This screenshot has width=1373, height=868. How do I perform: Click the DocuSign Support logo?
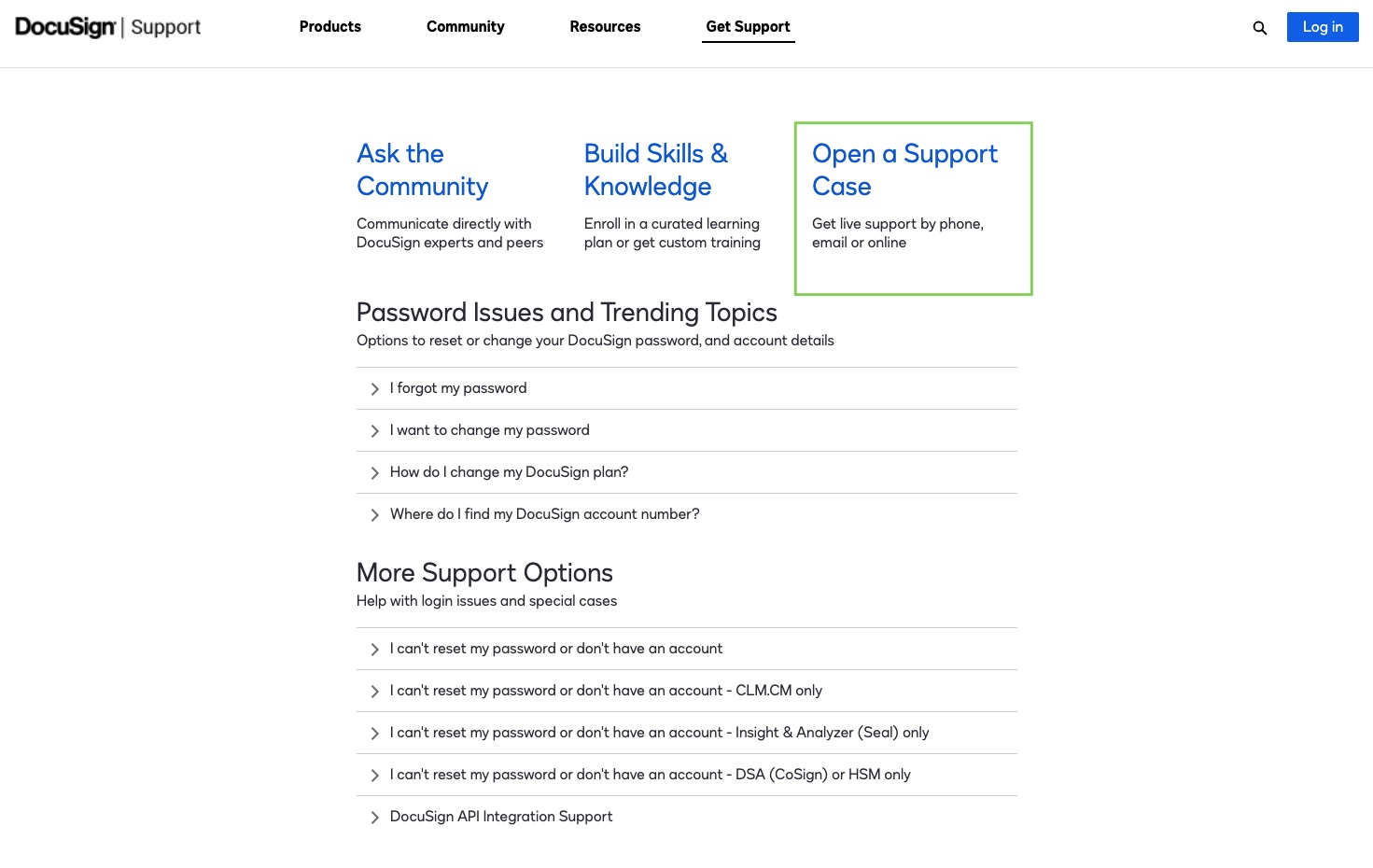pyautogui.click(x=106, y=27)
